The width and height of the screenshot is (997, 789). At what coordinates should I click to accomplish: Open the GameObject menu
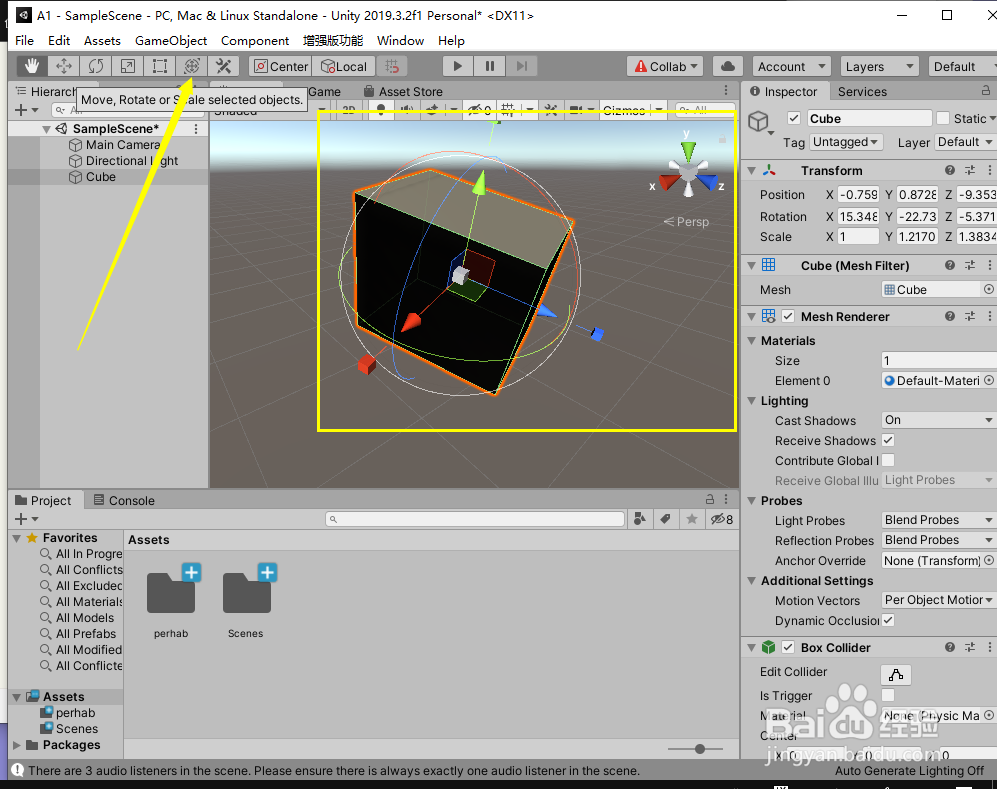point(171,41)
